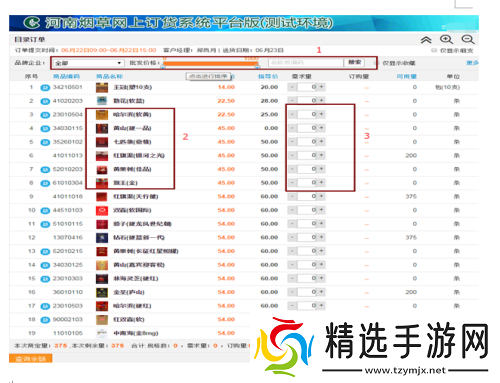Open the 品牌企业 dropdown showing 全部
500x383 pixels.
[88, 63]
